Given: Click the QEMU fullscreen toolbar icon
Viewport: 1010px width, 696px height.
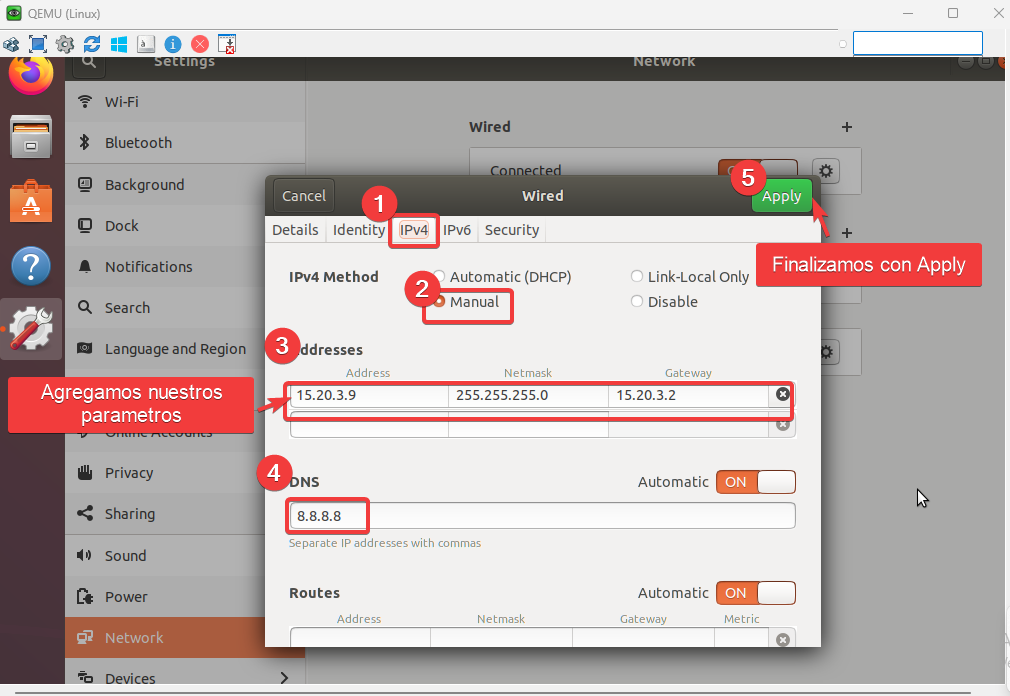Looking at the screenshot, I should [x=38, y=44].
